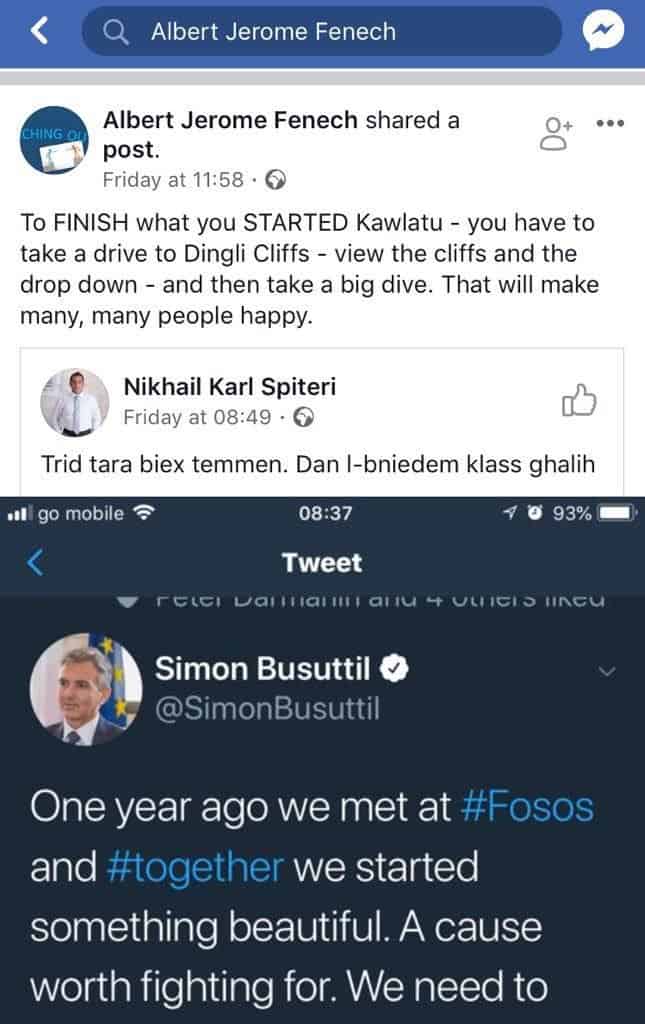Tap the add friend icon
The width and height of the screenshot is (645, 1024).
555,134
